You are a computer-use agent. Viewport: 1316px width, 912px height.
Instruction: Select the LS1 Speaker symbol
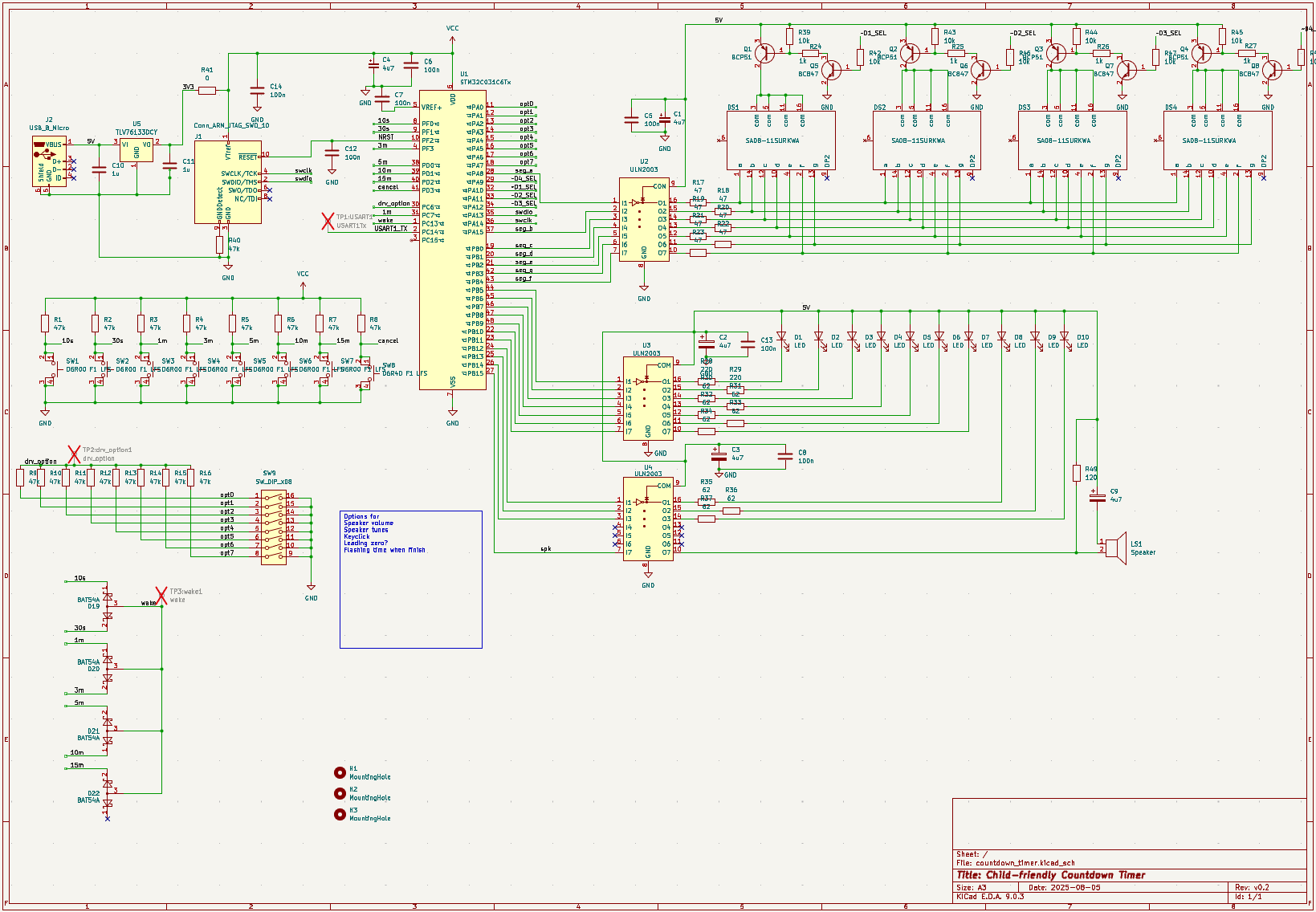coord(1115,546)
